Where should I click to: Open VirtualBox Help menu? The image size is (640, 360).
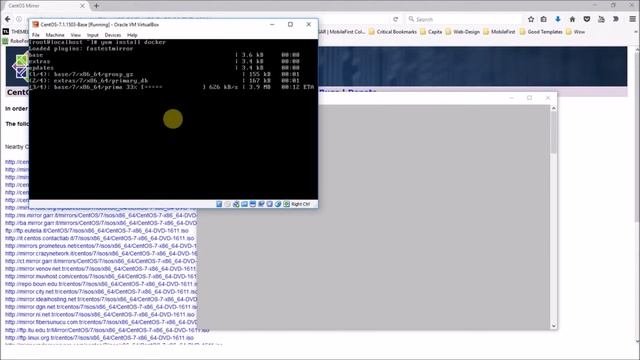132,35
